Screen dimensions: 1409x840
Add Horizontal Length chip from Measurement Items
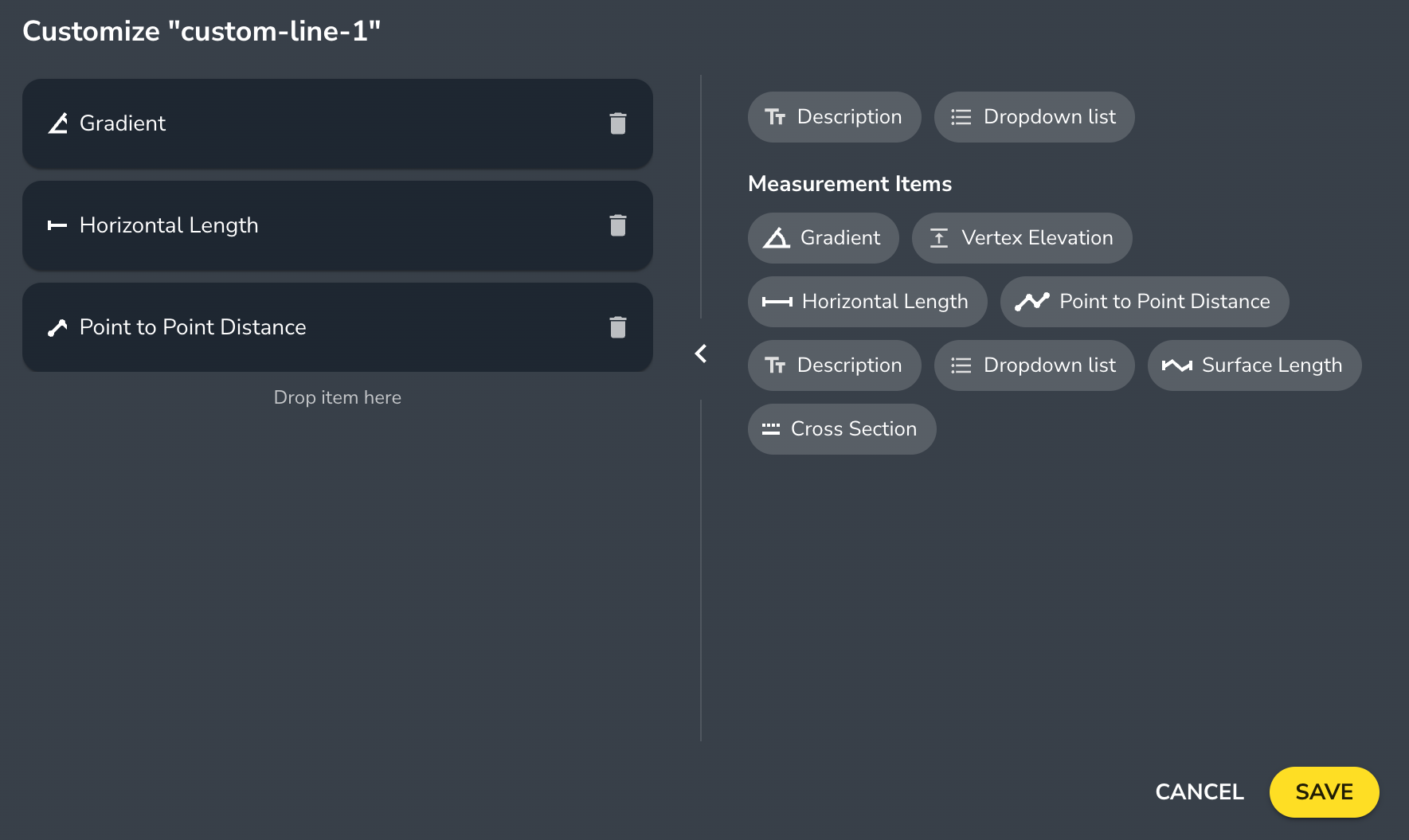point(867,302)
